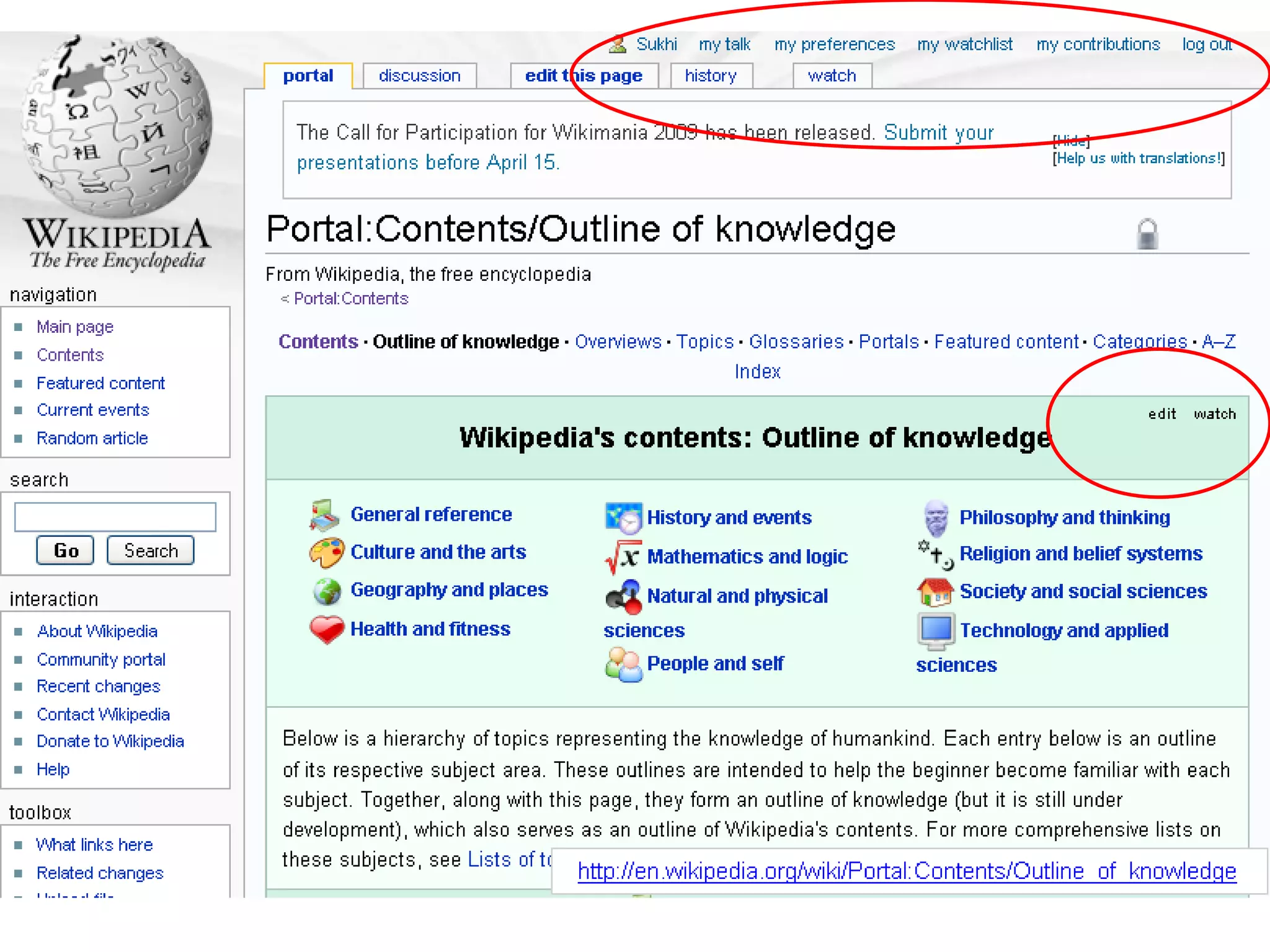
Task: Click the Mathematics and logic square-root icon
Action: pyautogui.click(x=622, y=557)
